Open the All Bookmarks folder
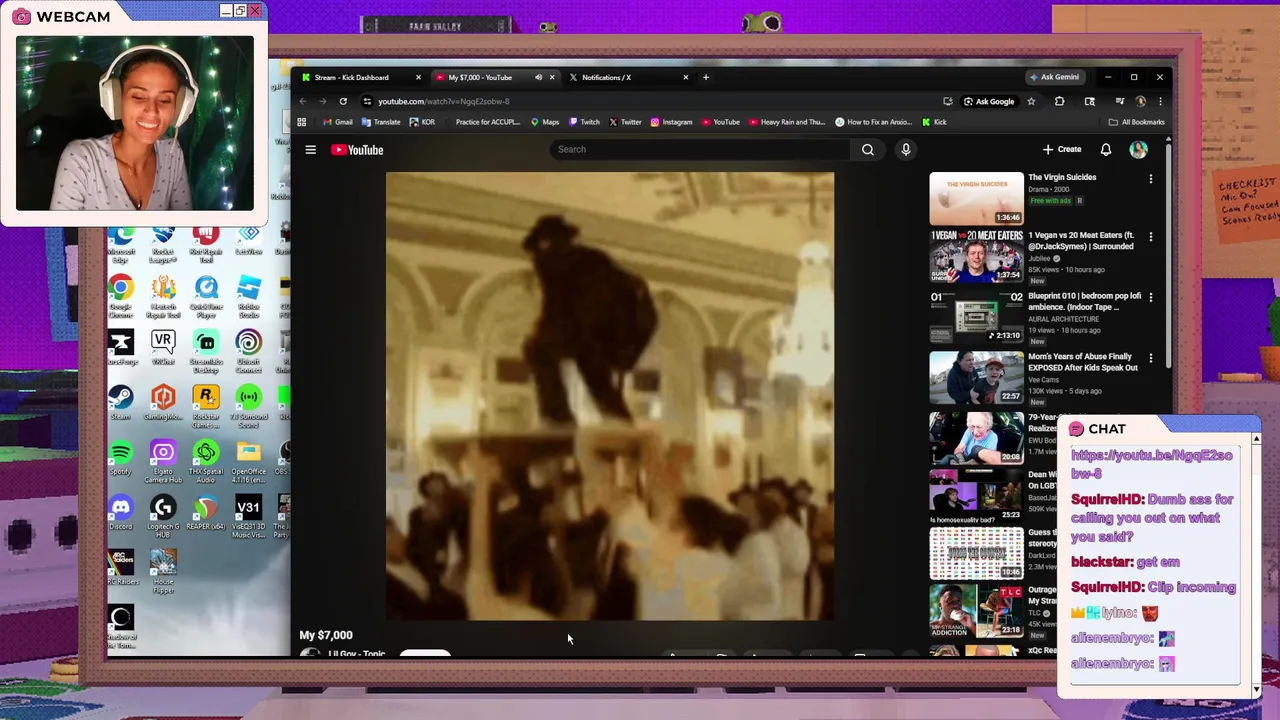The image size is (1280, 720). pyautogui.click(x=1137, y=122)
